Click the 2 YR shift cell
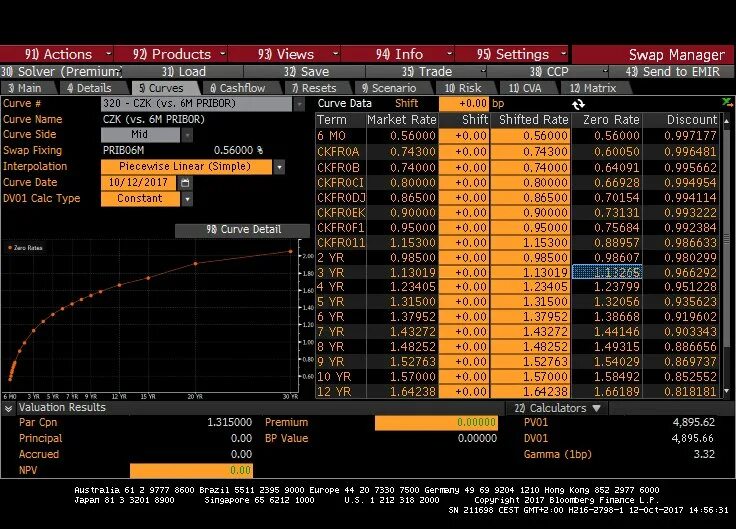The height and width of the screenshot is (529, 736). click(464, 258)
